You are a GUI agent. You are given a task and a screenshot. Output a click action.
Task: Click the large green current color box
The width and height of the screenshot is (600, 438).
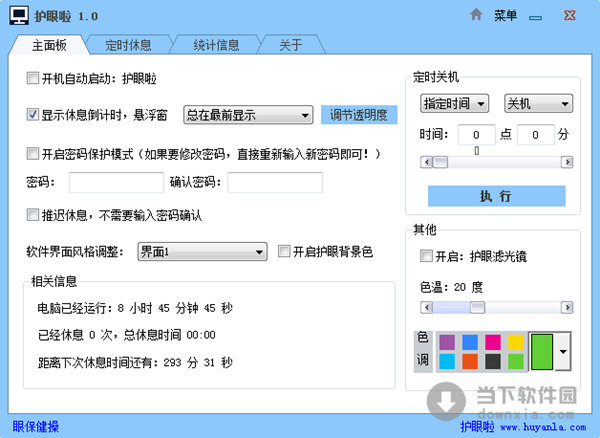click(542, 352)
